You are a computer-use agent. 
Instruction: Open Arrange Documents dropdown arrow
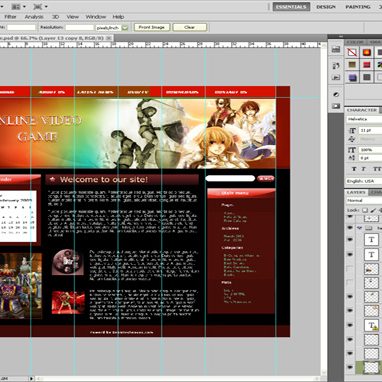[x=24, y=6]
